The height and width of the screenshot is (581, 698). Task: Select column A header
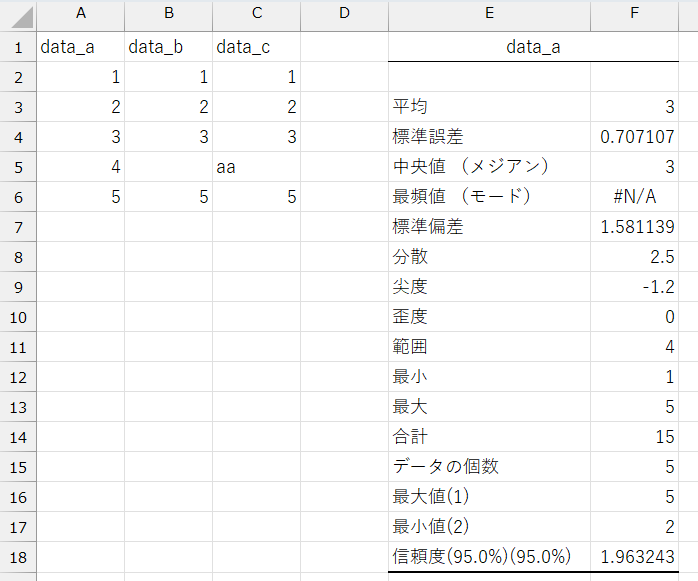pos(80,14)
